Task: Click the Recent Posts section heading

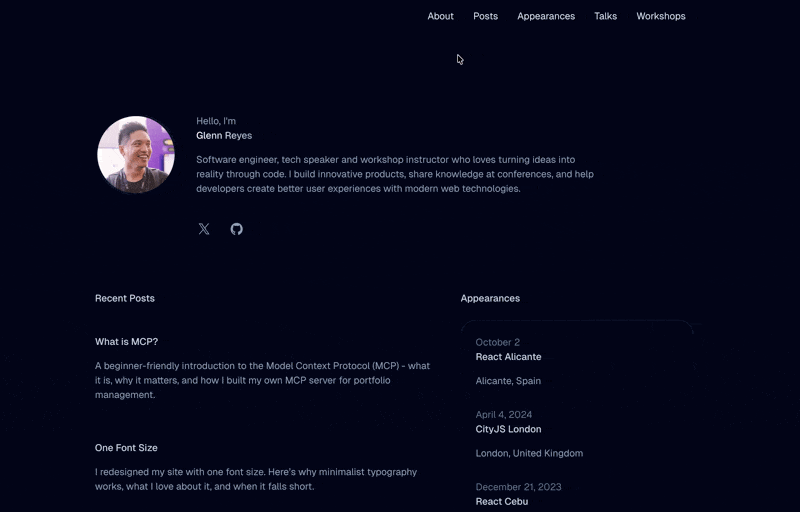Action: point(125,298)
